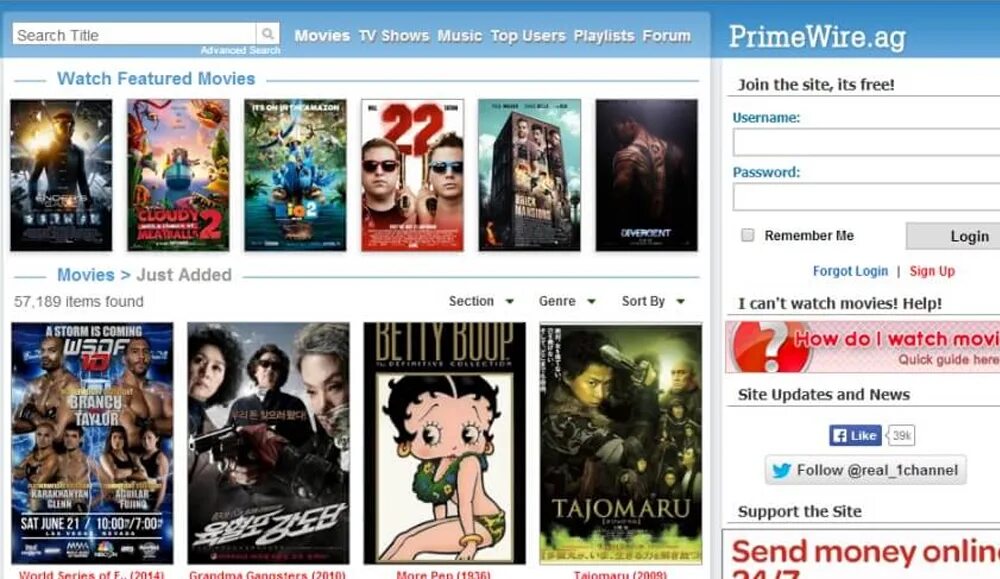The width and height of the screenshot is (1000, 579).
Task: Open the Tajomaru movie poster
Action: [621, 443]
